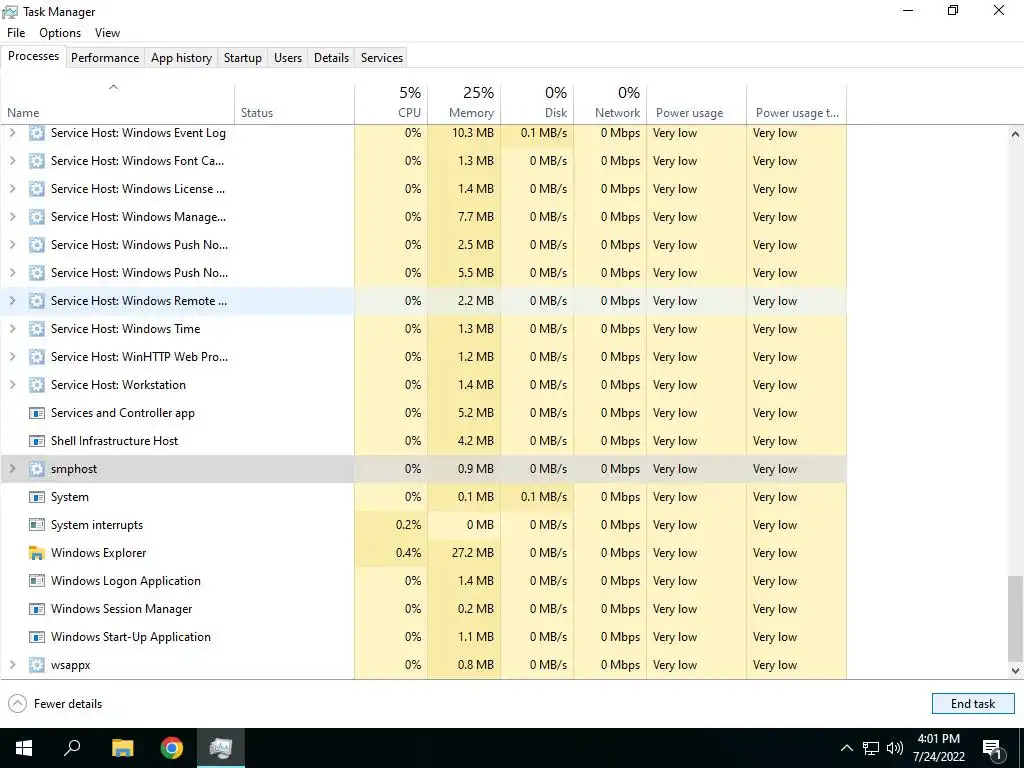This screenshot has height=768, width=1024.
Task: Sort by the Memory column header
Action: click(x=464, y=103)
